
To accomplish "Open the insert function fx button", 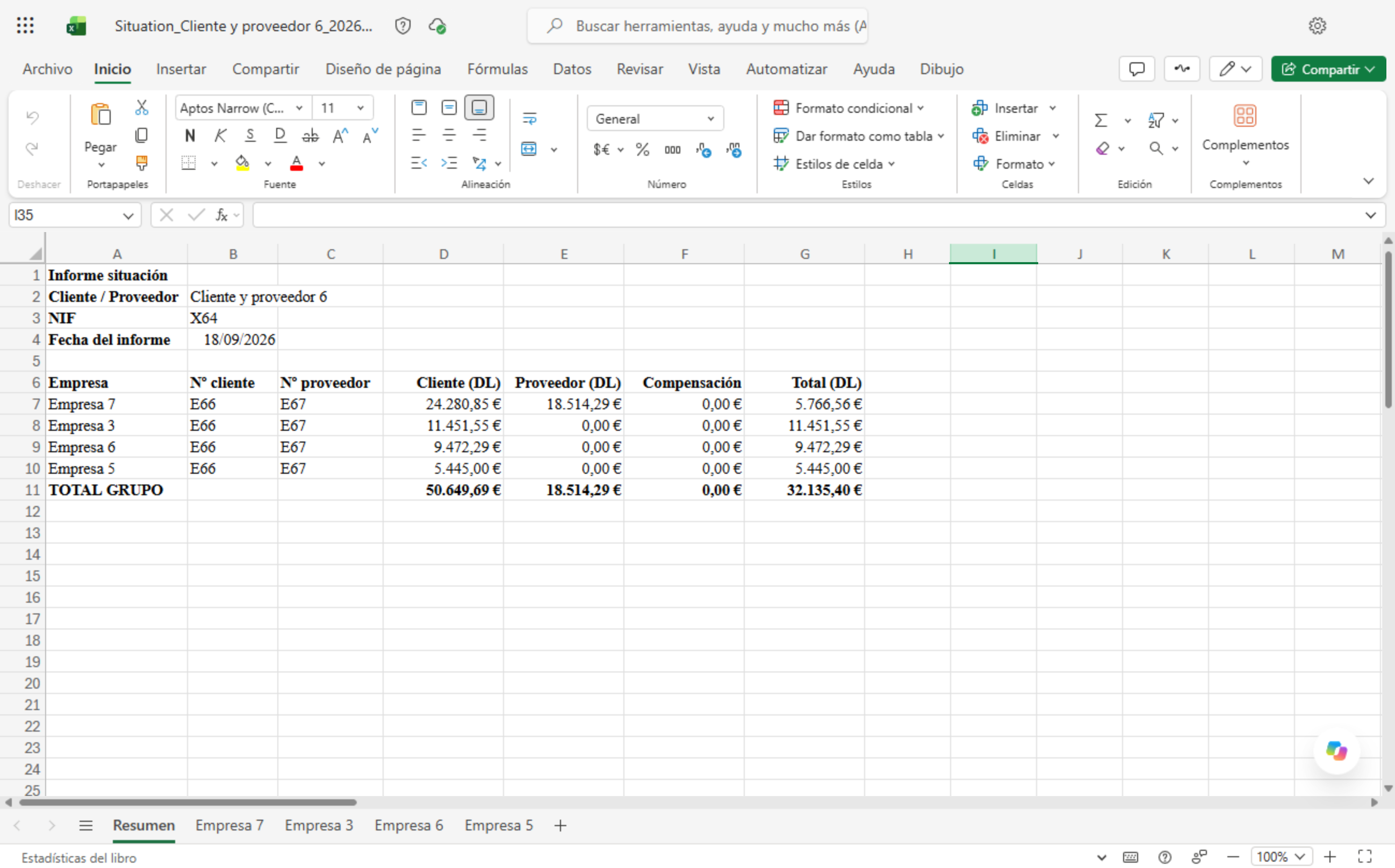I will pos(222,215).
